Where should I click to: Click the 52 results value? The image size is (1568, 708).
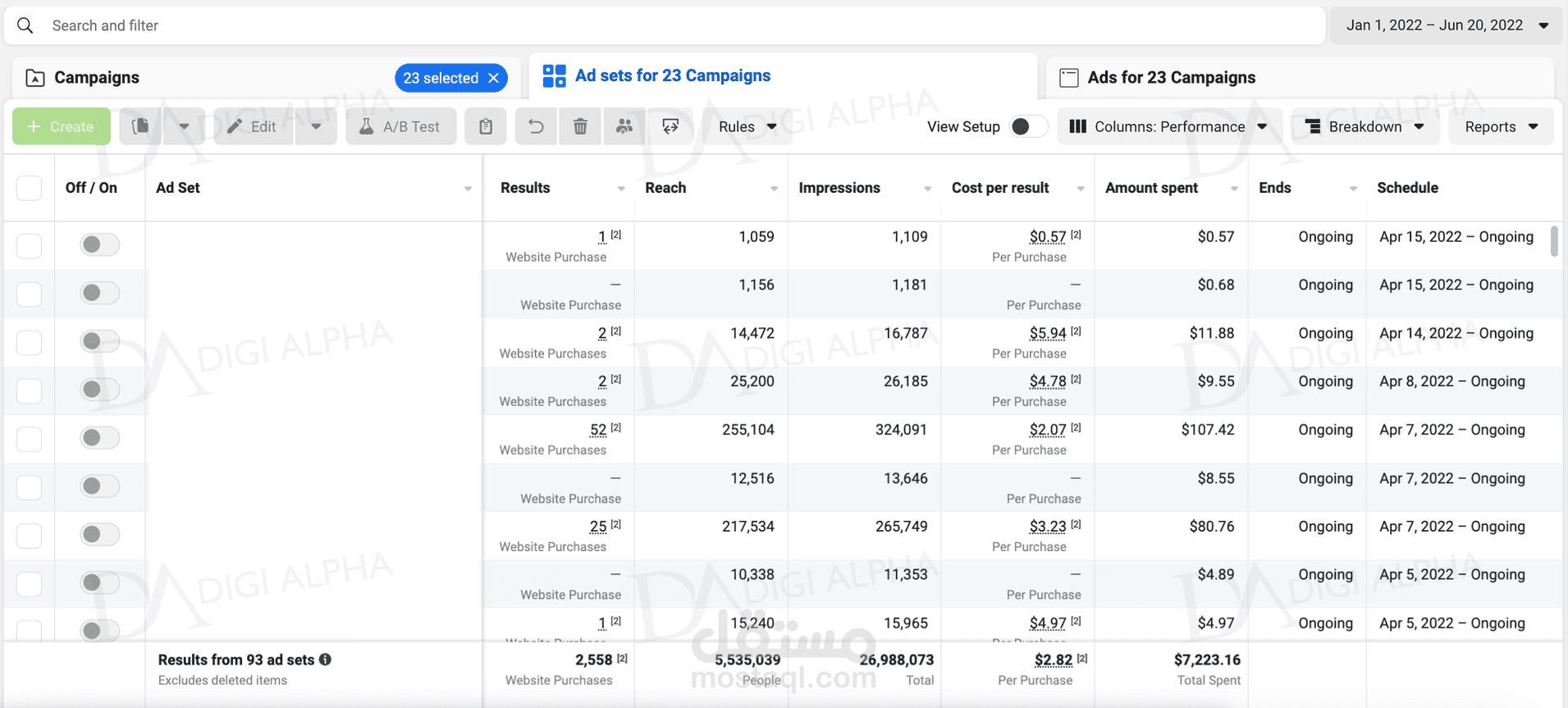coord(598,430)
